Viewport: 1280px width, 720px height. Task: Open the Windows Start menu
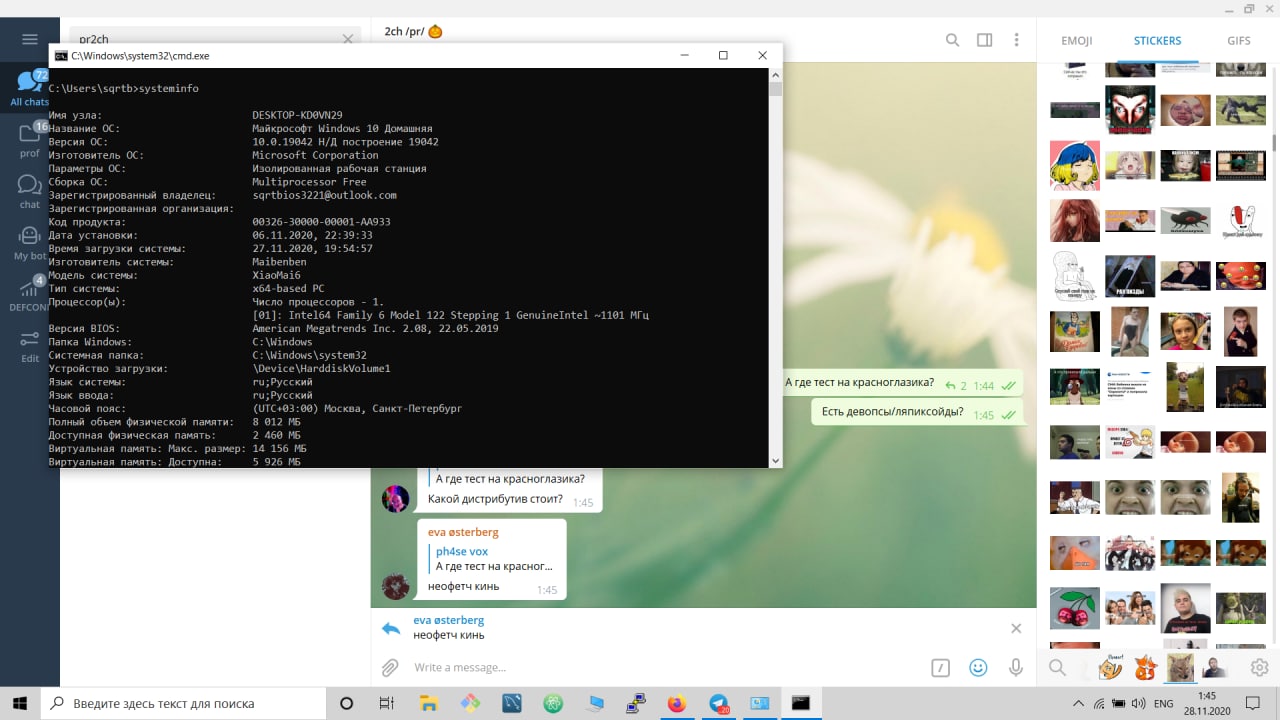pos(20,703)
